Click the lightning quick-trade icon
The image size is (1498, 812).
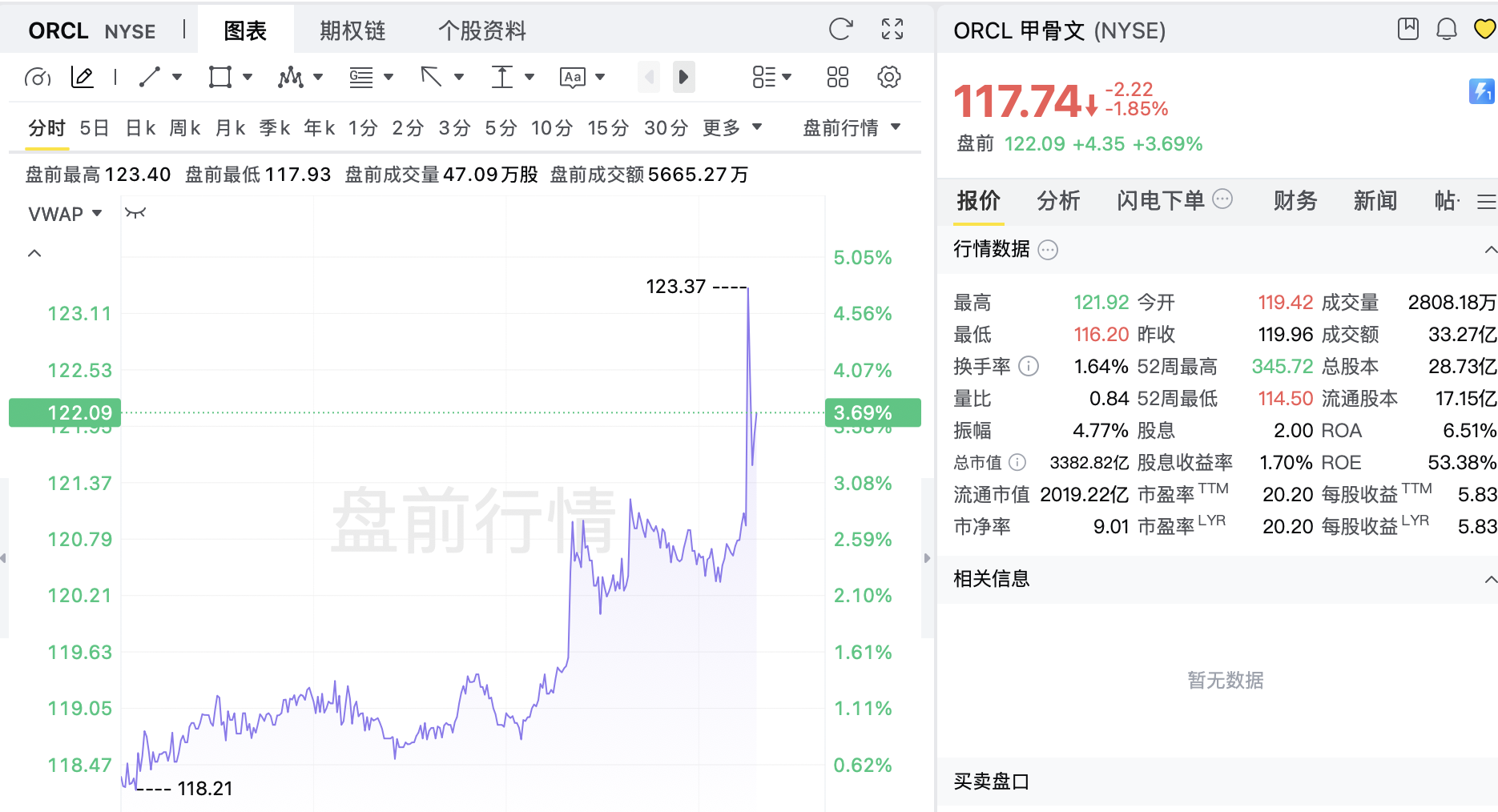pos(1481,91)
